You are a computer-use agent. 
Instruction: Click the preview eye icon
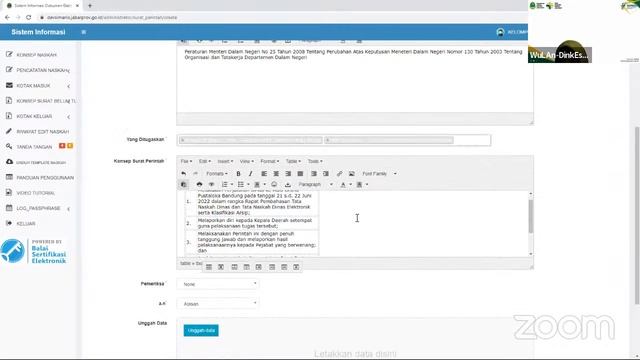click(211, 184)
